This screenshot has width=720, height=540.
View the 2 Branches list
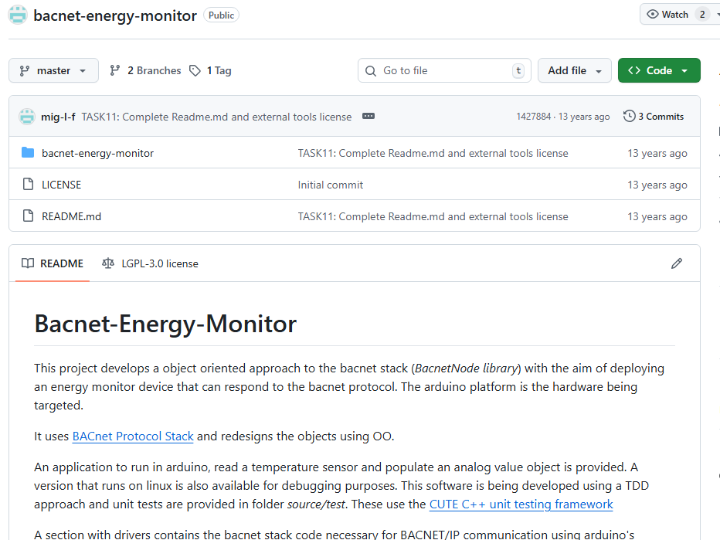(x=146, y=71)
